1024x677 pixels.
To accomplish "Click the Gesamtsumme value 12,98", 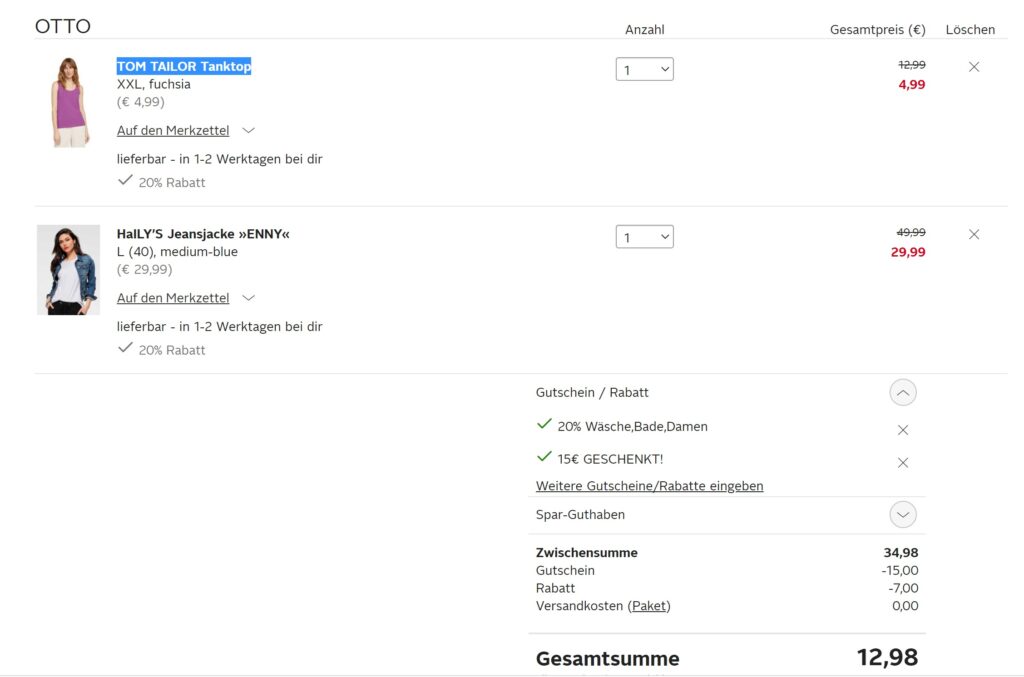I will click(x=888, y=657).
